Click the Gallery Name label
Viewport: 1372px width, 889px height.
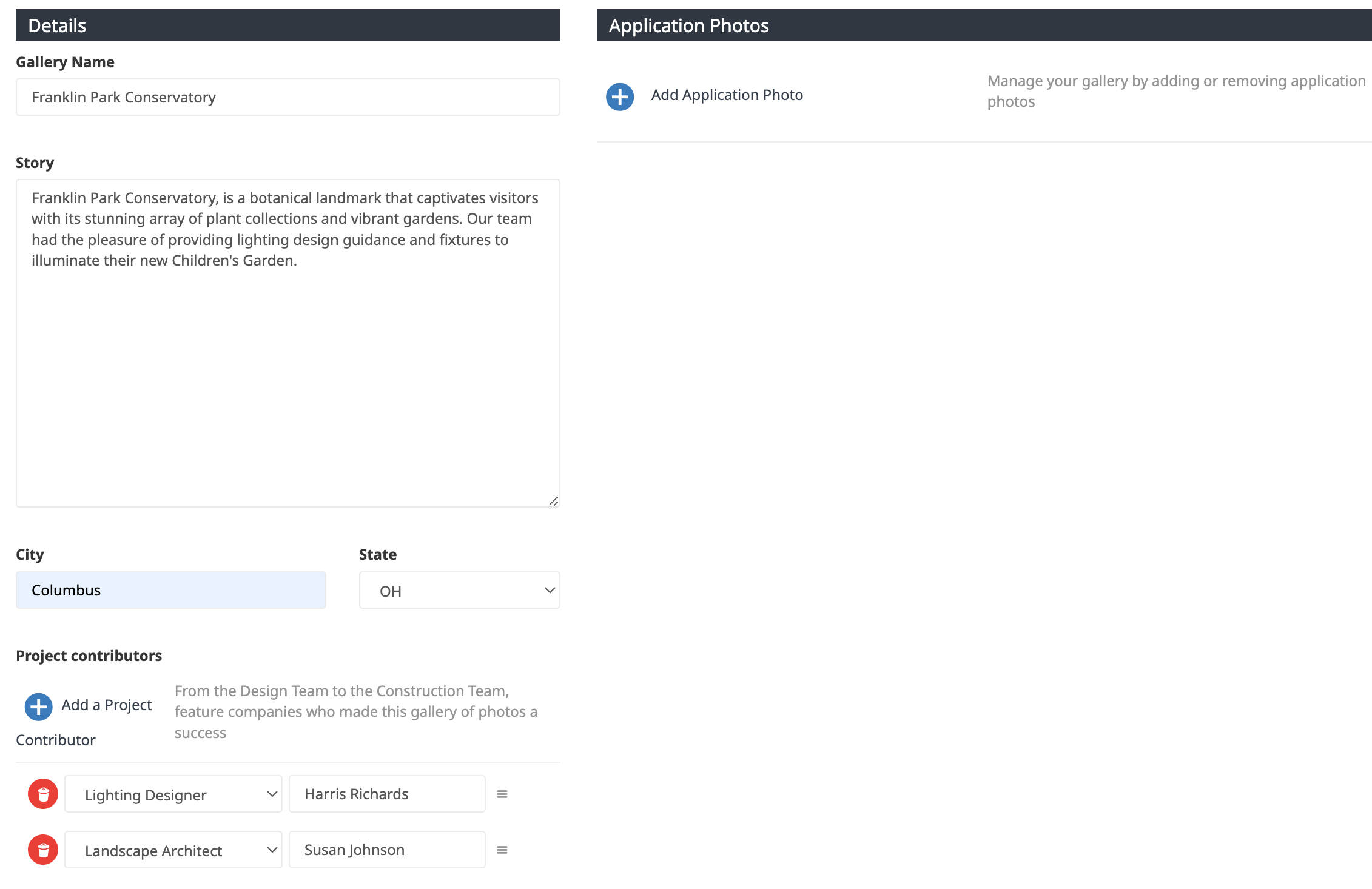(65, 62)
